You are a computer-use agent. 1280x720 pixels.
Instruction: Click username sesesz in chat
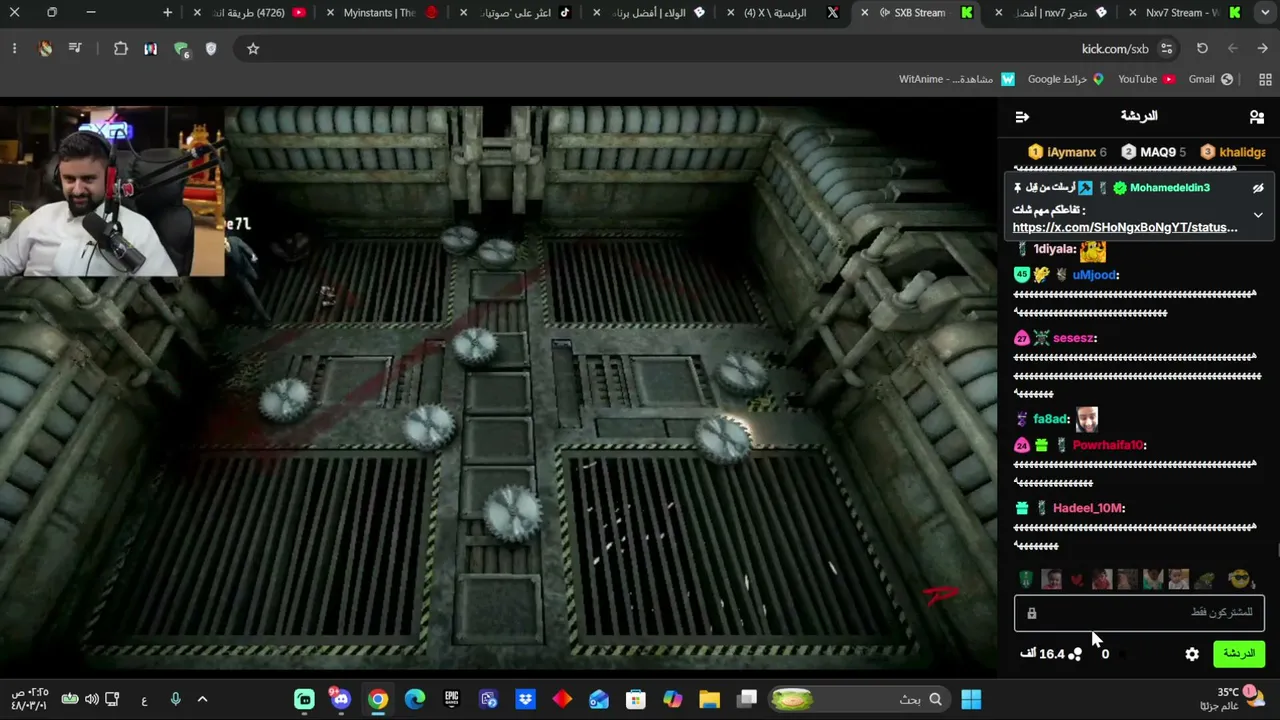pos(1075,338)
